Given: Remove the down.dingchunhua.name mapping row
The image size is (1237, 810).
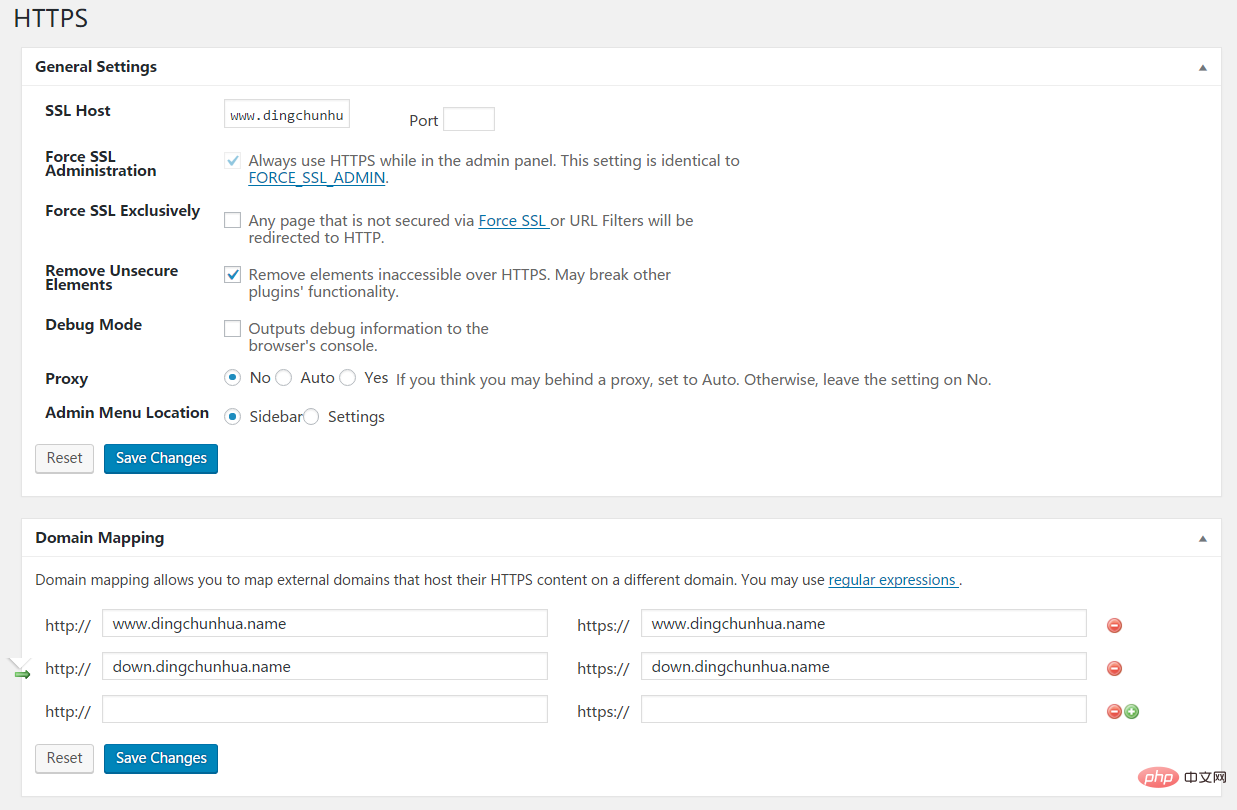Looking at the screenshot, I should click(x=1114, y=668).
